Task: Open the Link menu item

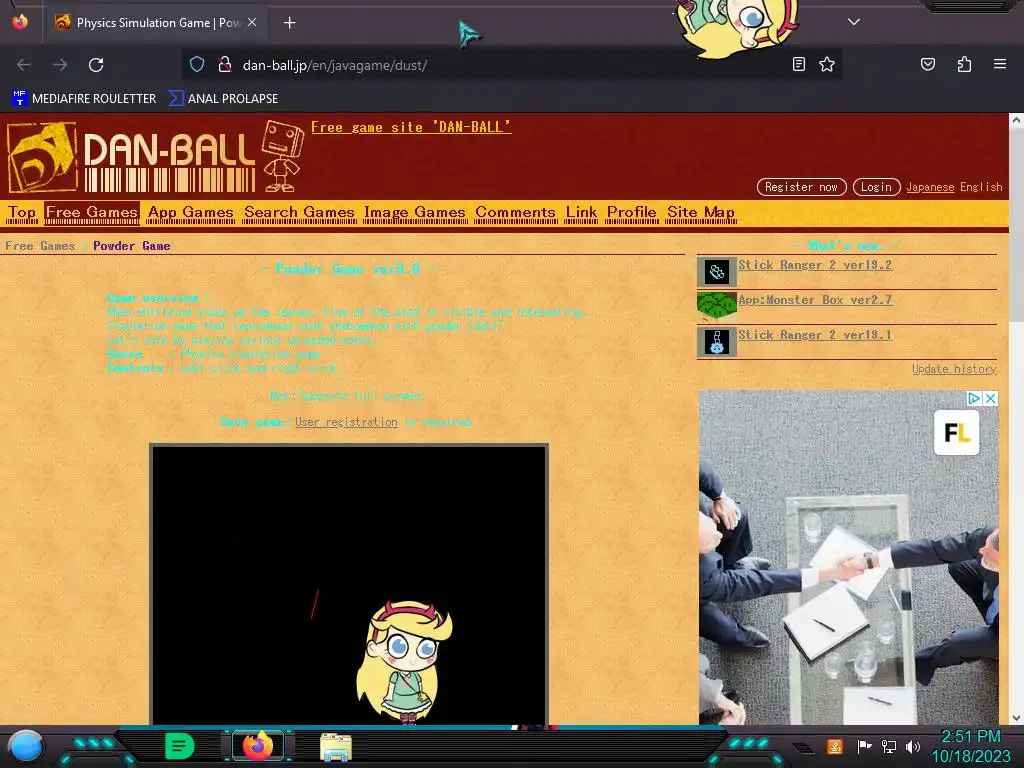Action: (581, 212)
